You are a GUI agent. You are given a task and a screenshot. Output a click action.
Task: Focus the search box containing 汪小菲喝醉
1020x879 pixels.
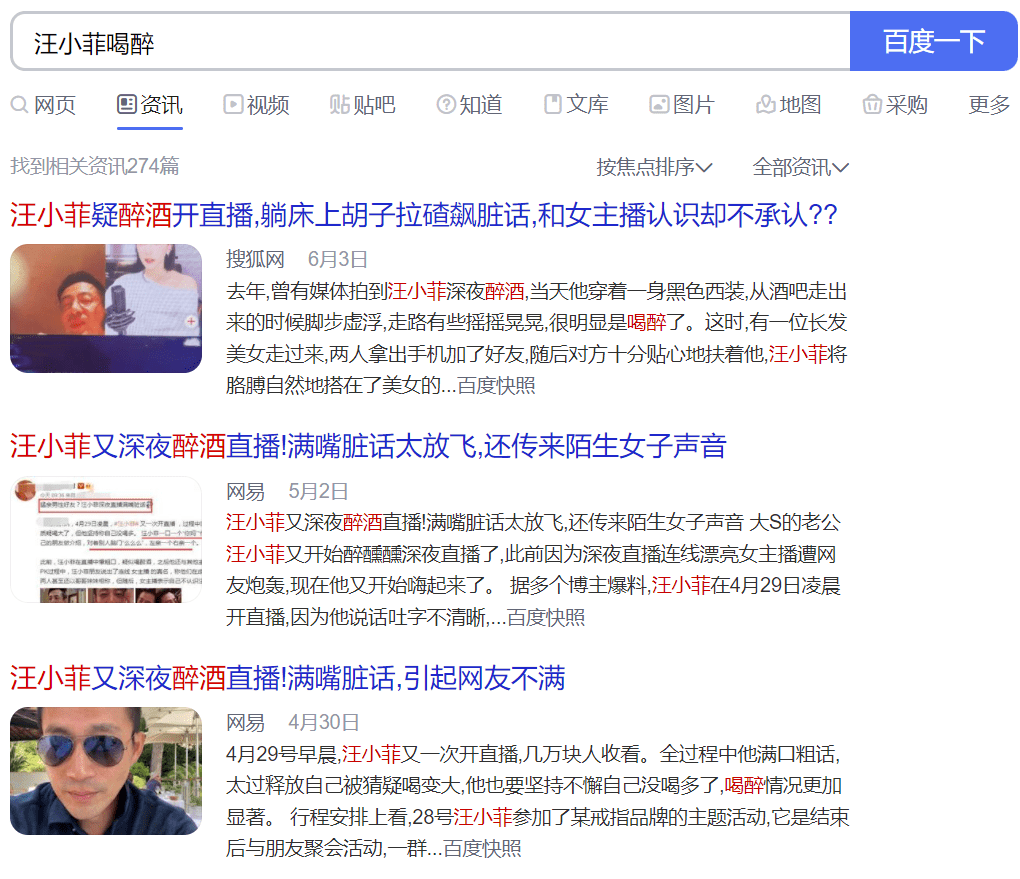431,41
